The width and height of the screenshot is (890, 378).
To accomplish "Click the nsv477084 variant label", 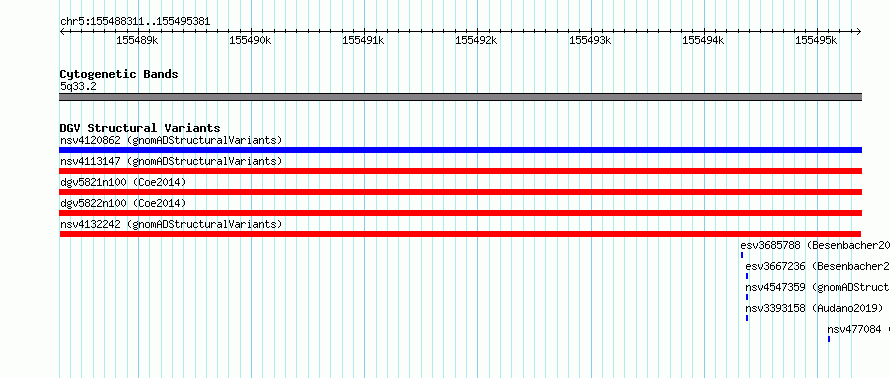I will coord(858,330).
